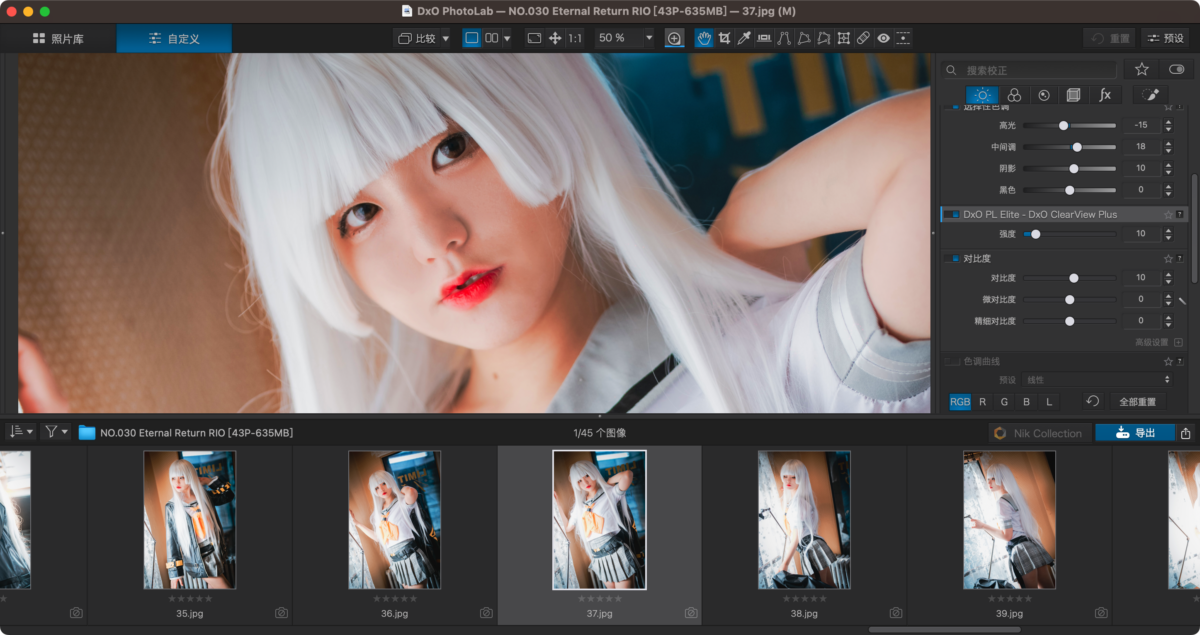Favorite the 色调曲线 panel star
This screenshot has height=635, width=1200.
pyautogui.click(x=1168, y=361)
